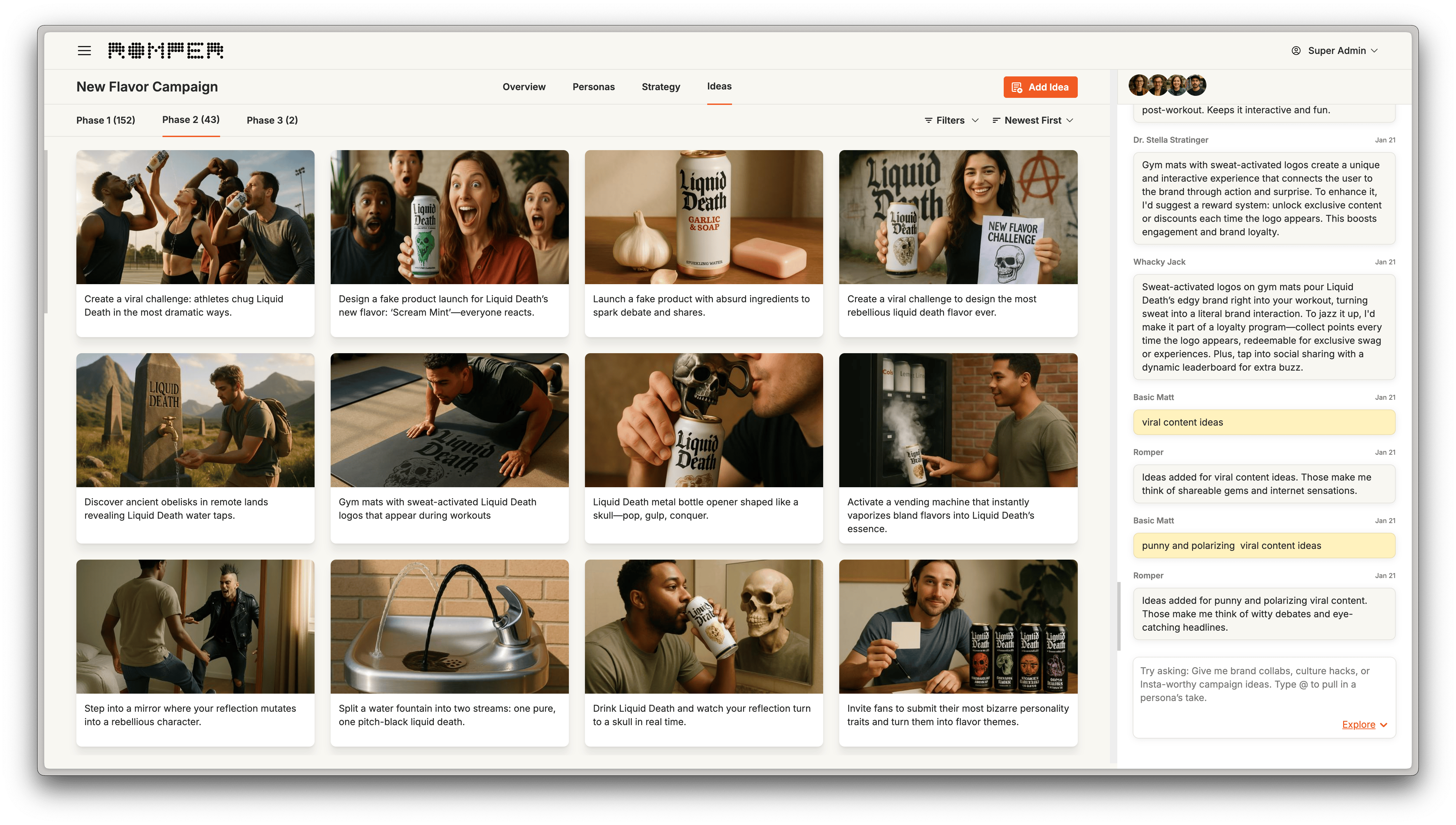Switch to the Phase 3 (2) tab

click(272, 121)
